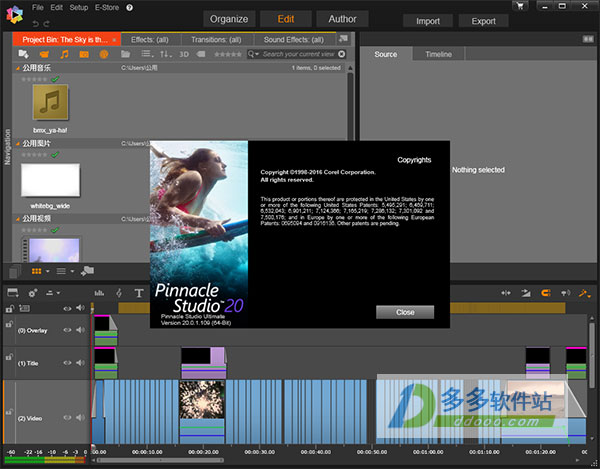
Task: Click the Import button
Action: [x=428, y=21]
